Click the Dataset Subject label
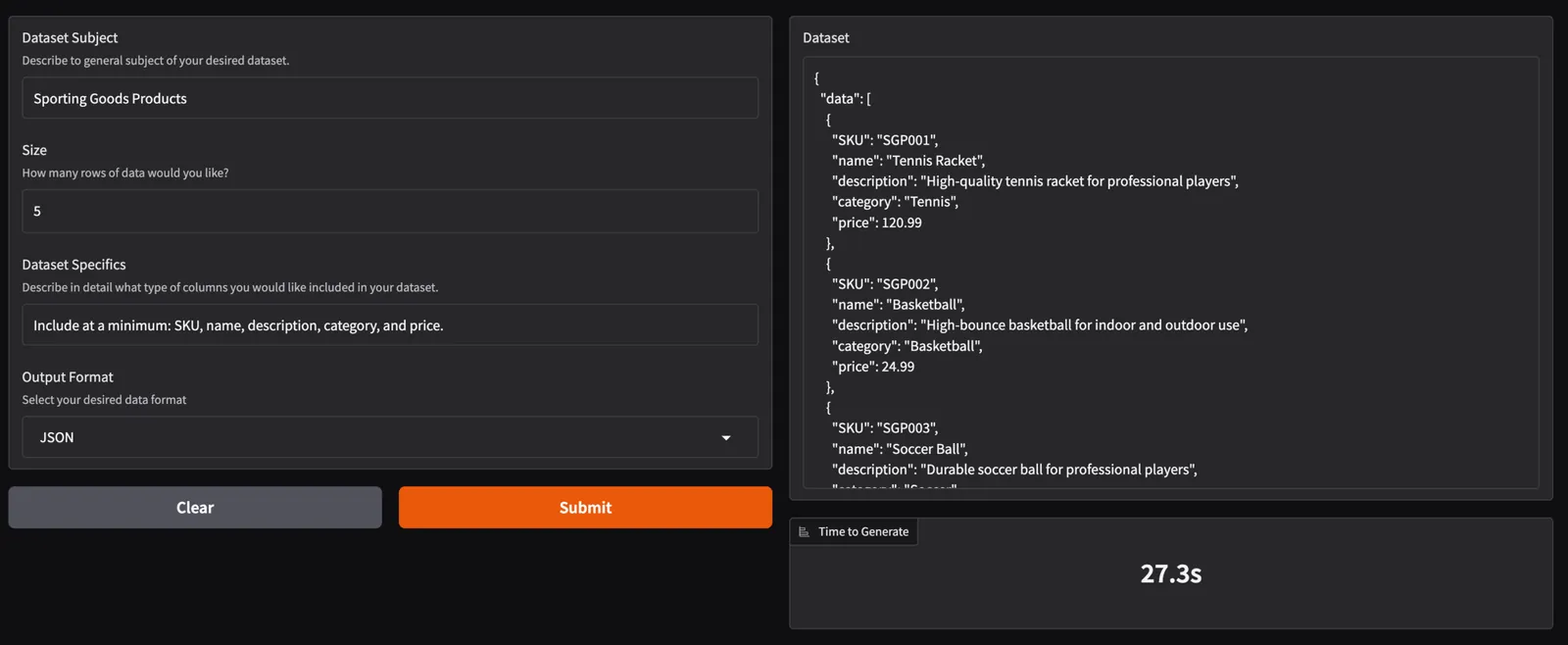The image size is (1568, 645). [70, 37]
